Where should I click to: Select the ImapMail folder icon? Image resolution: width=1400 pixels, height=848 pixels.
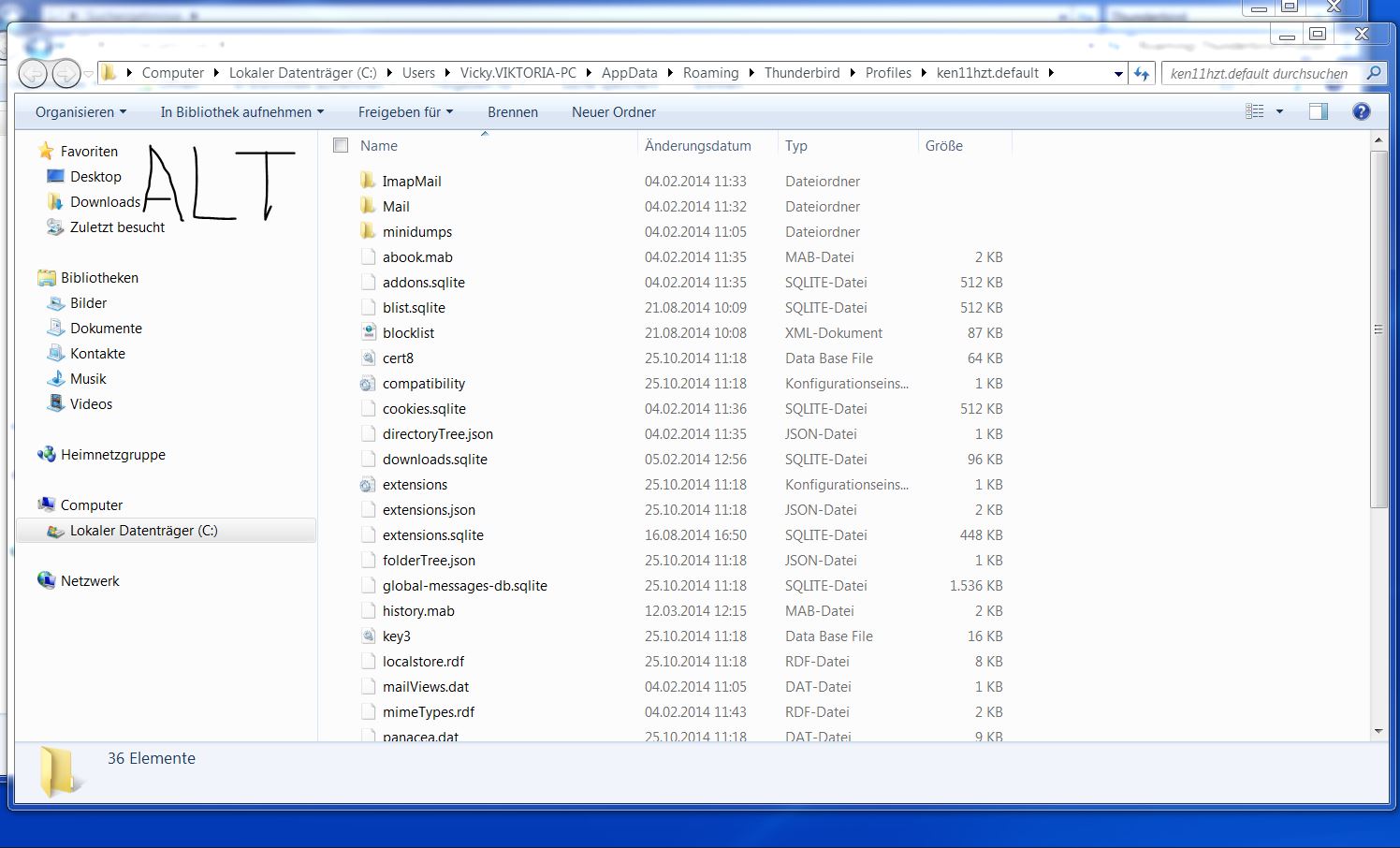pyautogui.click(x=368, y=181)
